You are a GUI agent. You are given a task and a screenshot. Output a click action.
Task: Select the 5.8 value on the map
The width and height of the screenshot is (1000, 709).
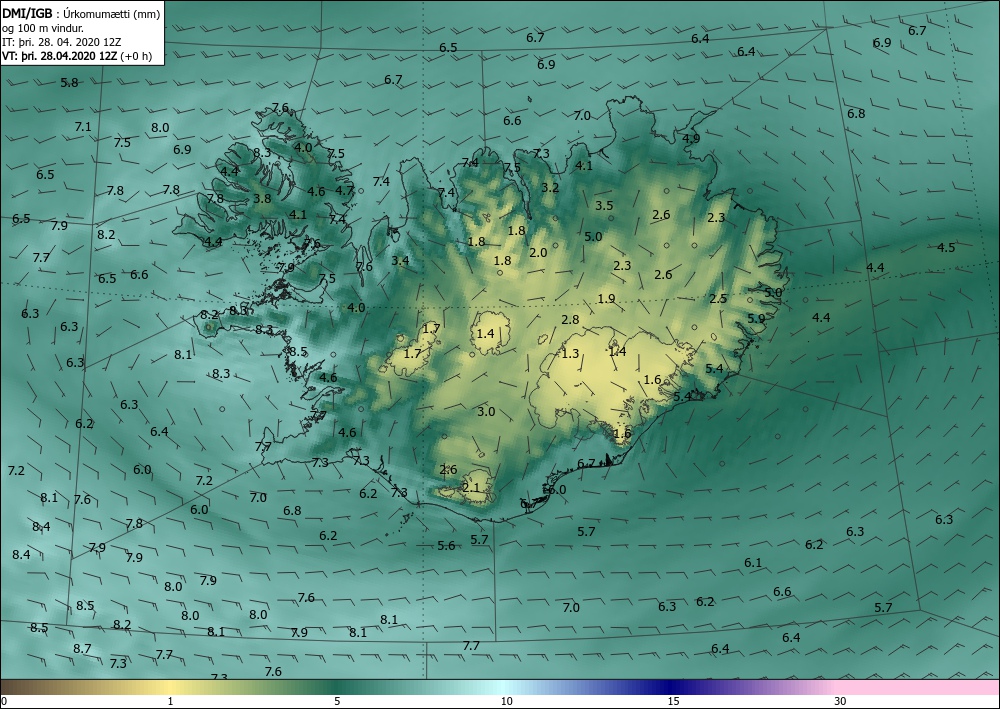[70, 82]
